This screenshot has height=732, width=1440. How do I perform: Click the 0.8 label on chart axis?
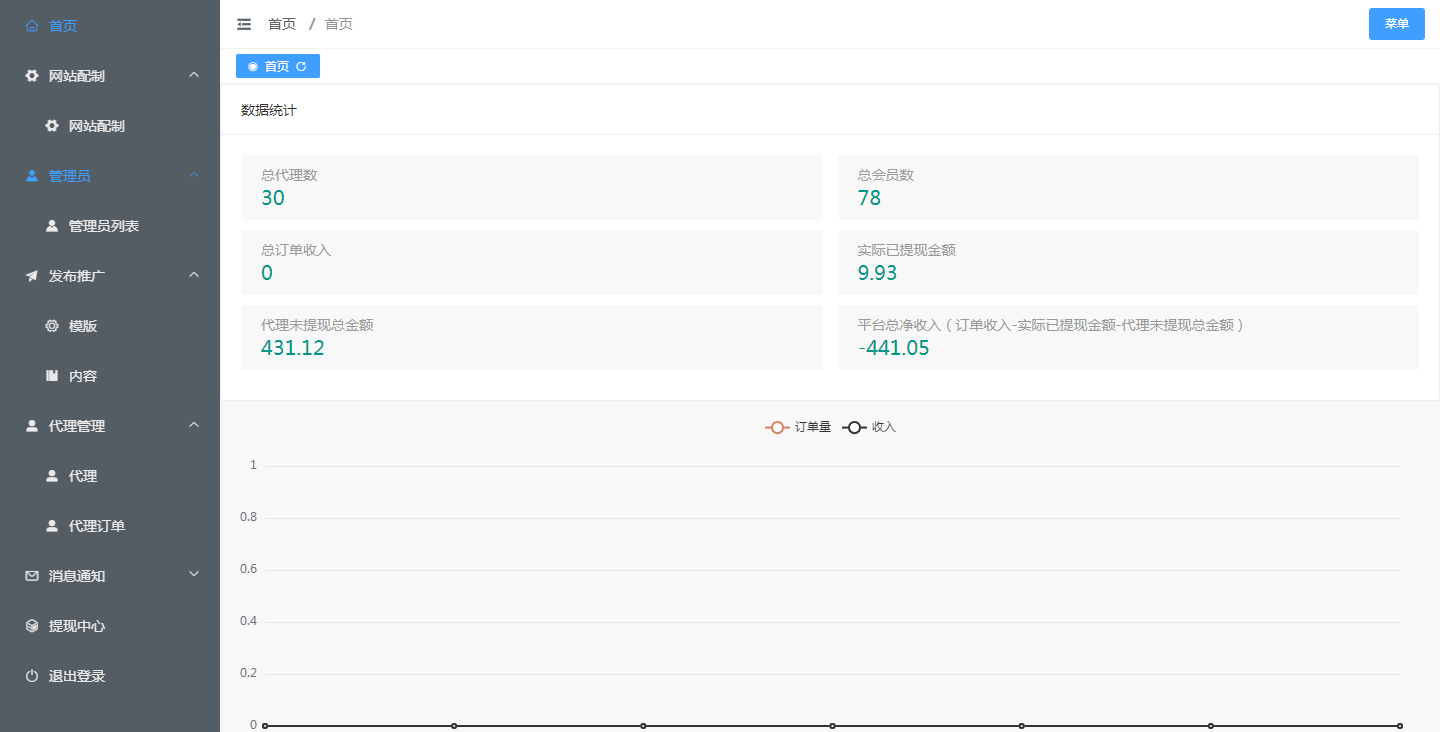[248, 517]
